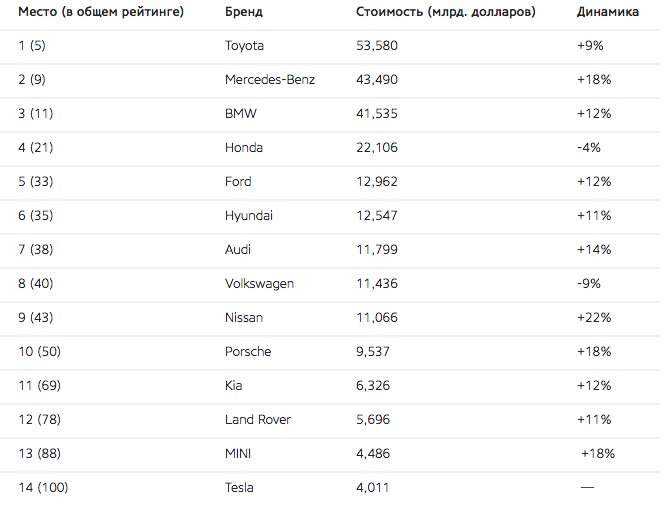The width and height of the screenshot is (666, 513).
Task: Select the Land Rover brand cell
Action: pyautogui.click(x=258, y=420)
